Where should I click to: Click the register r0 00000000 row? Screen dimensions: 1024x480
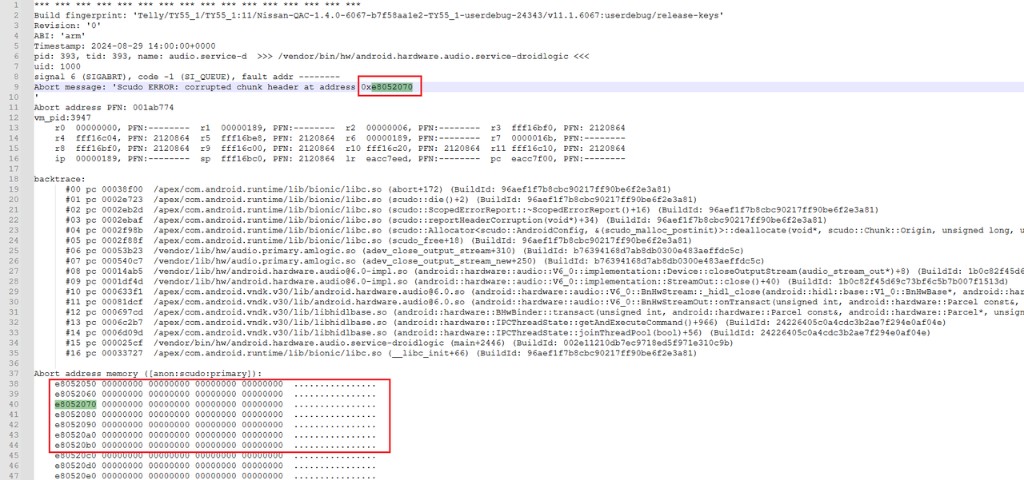tap(340, 128)
